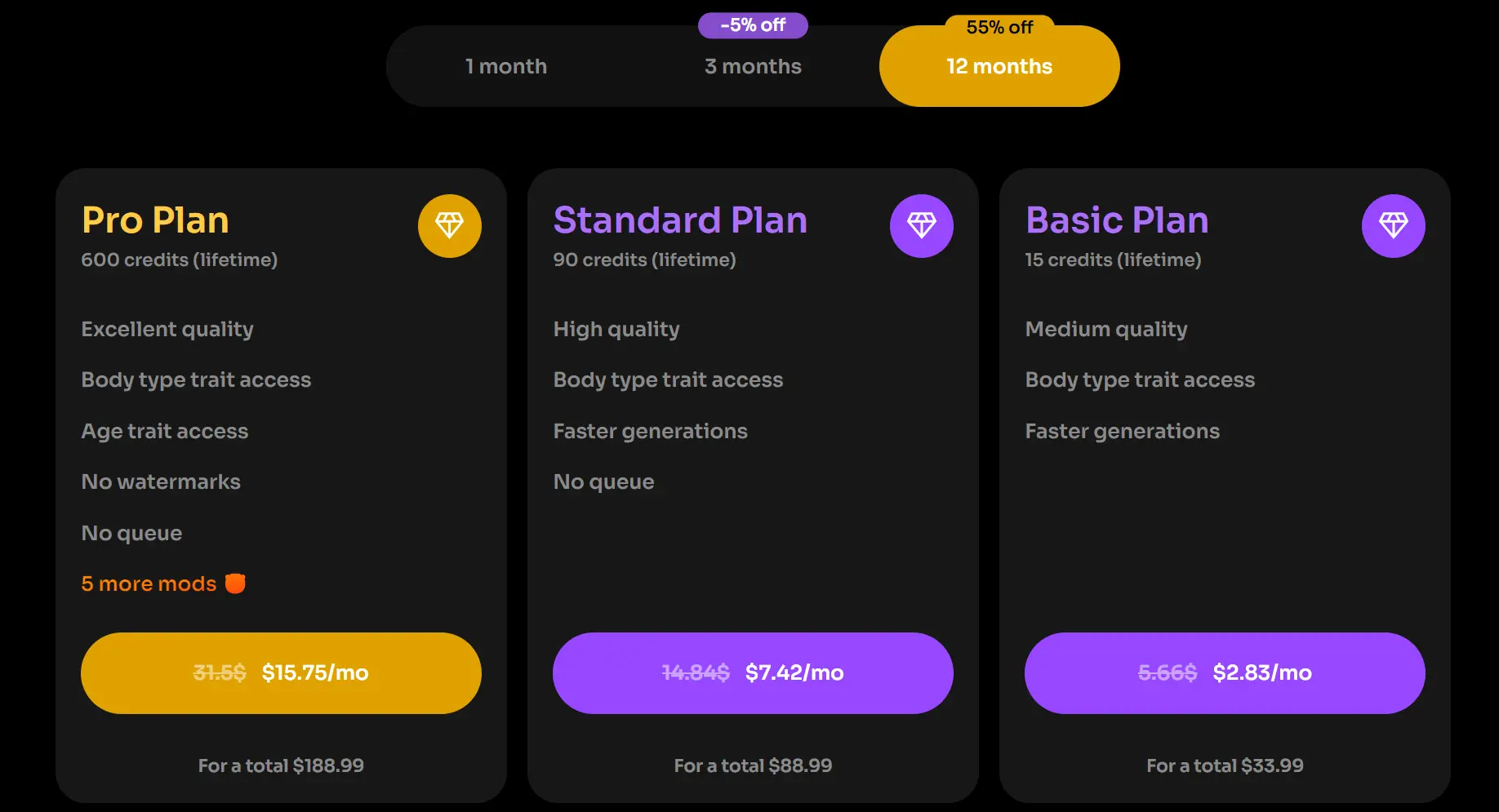Screen dimensions: 1499x812
Task: Click the For a total $88.99 text
Action: click(x=753, y=765)
